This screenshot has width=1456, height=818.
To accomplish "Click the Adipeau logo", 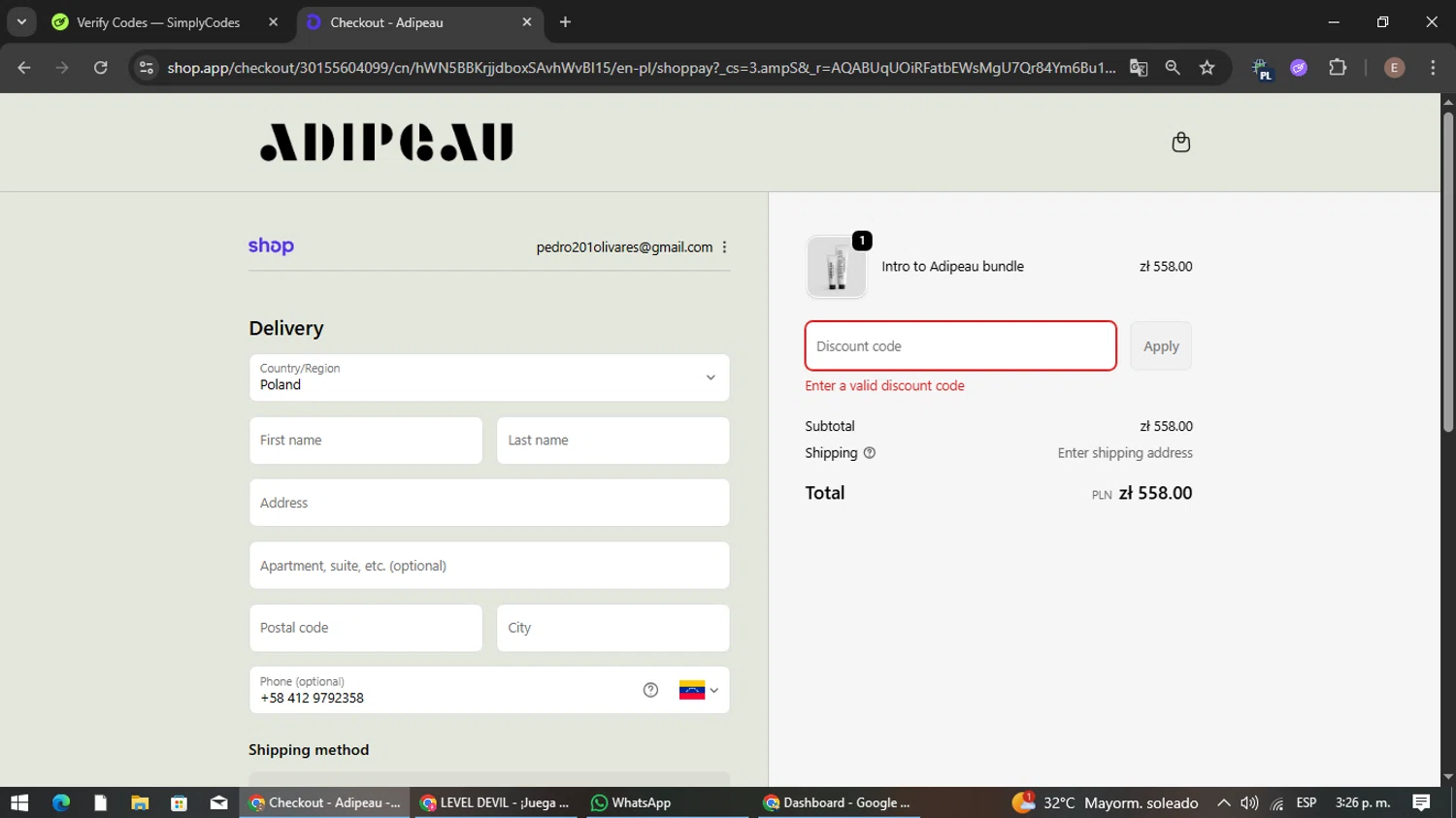I will [x=386, y=143].
